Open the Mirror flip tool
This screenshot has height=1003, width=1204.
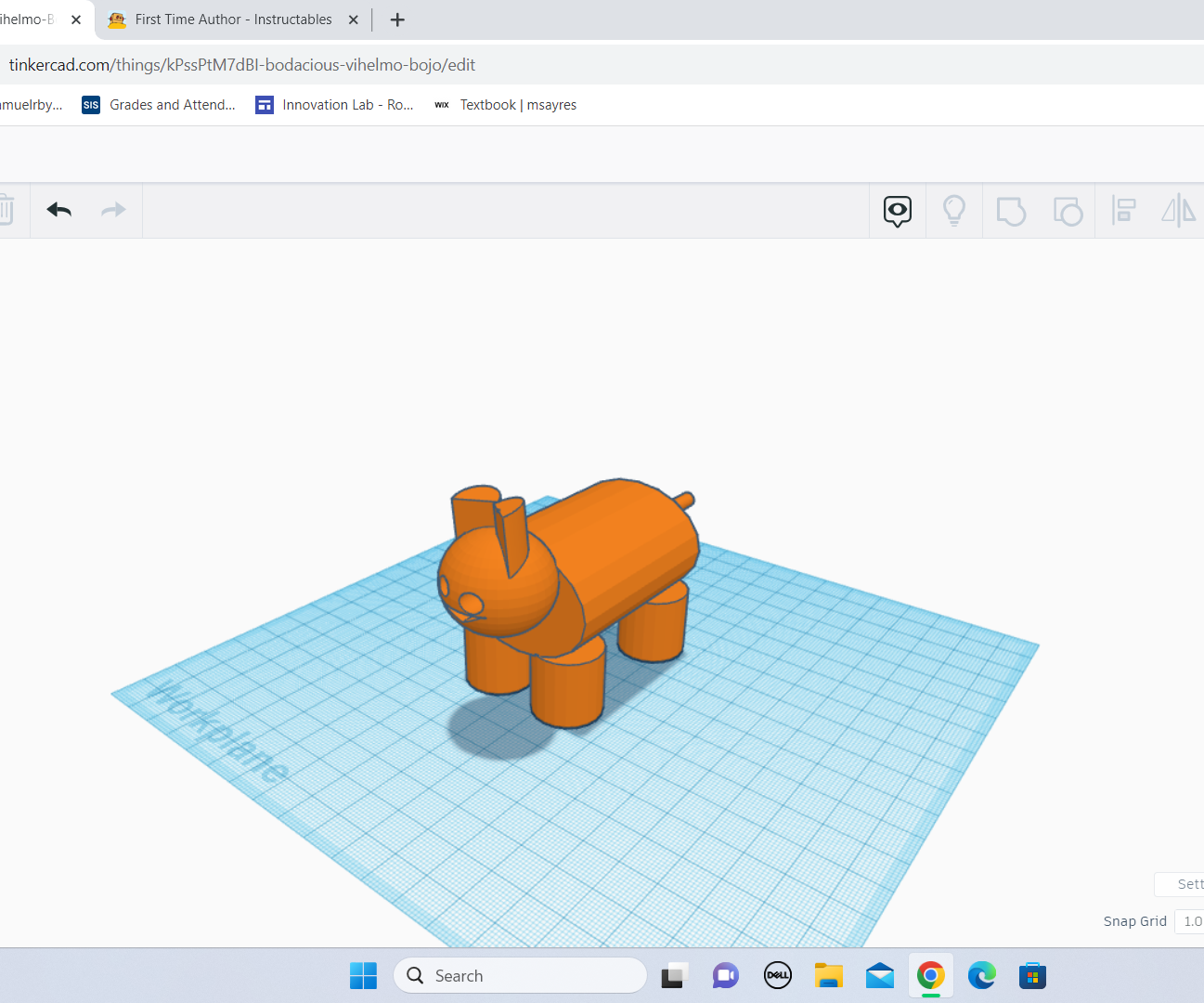(x=1179, y=211)
